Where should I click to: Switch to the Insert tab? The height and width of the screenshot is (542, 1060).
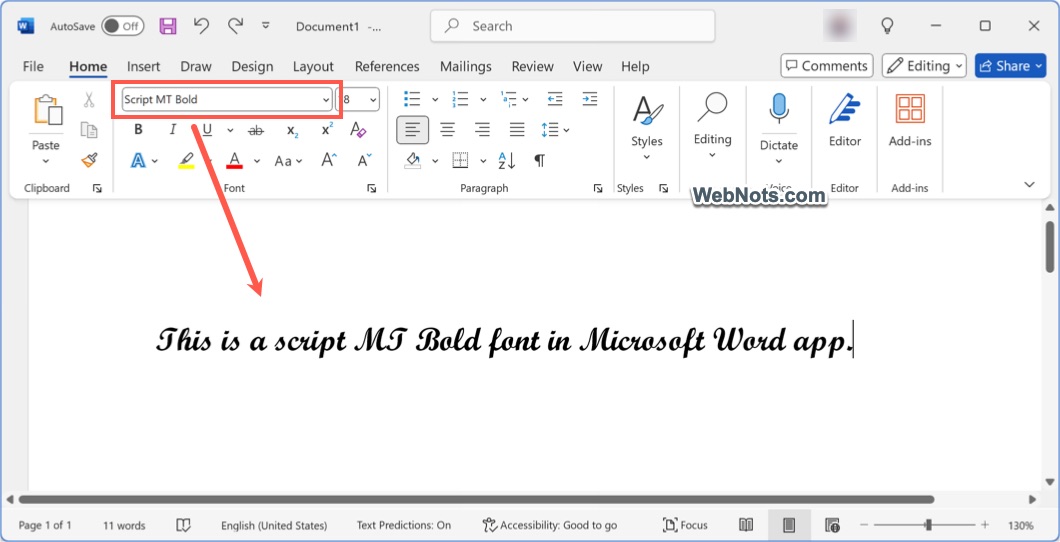pyautogui.click(x=143, y=66)
